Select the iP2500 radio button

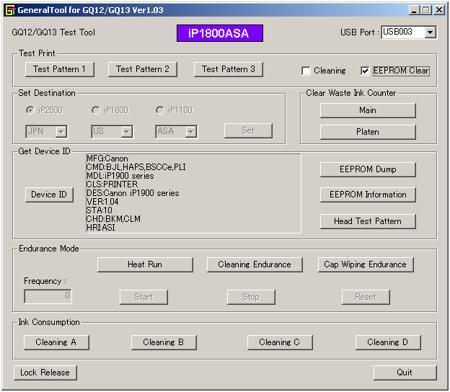coord(30,110)
